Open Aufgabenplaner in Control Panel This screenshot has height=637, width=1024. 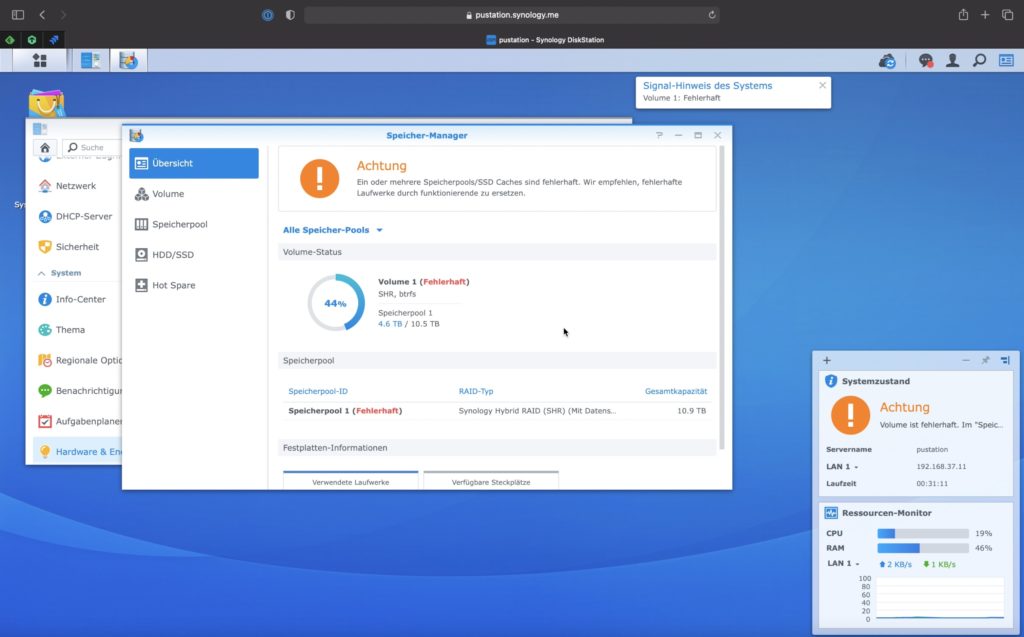coord(80,421)
